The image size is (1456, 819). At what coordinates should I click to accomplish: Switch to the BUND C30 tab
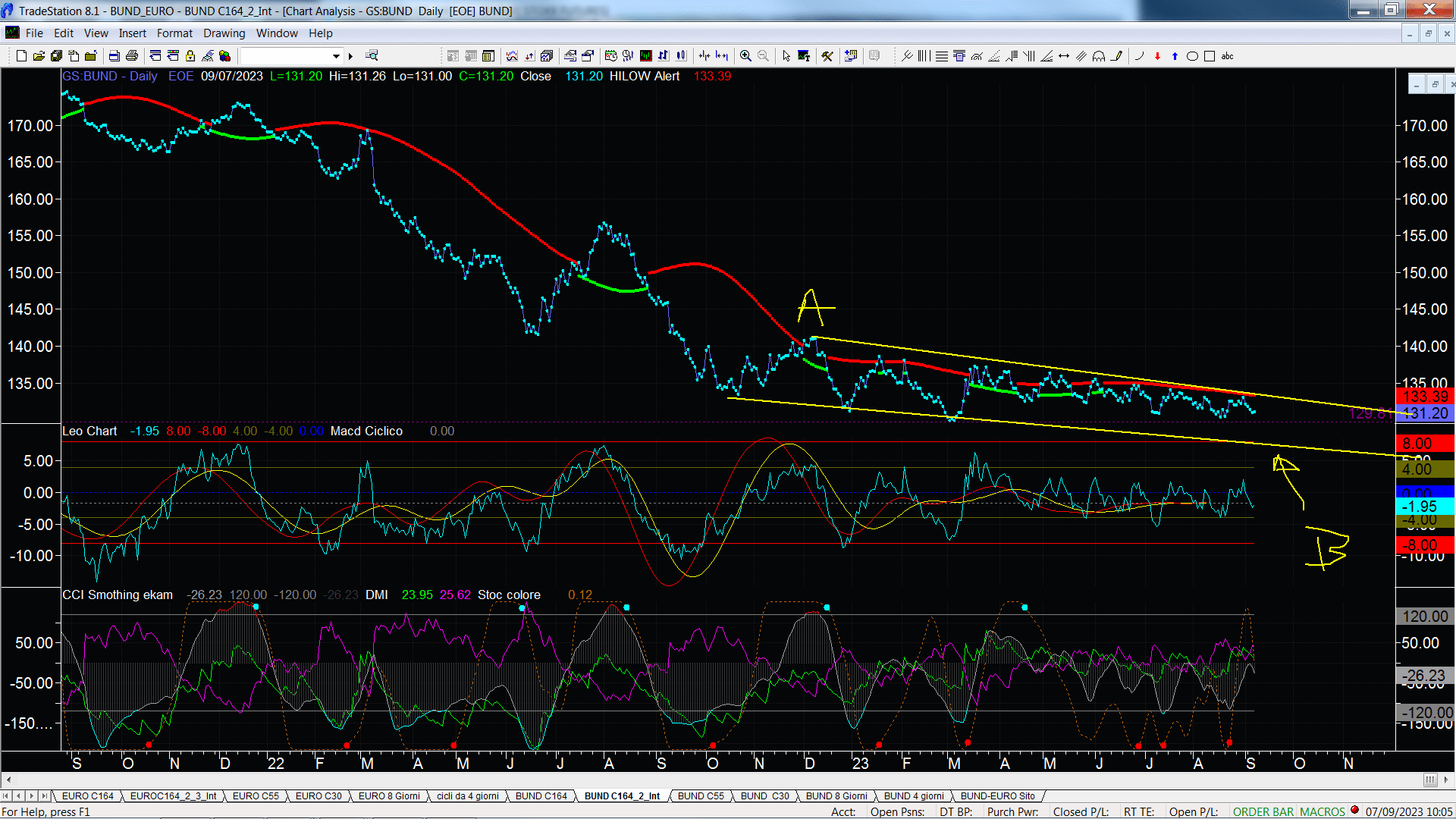pos(764,795)
